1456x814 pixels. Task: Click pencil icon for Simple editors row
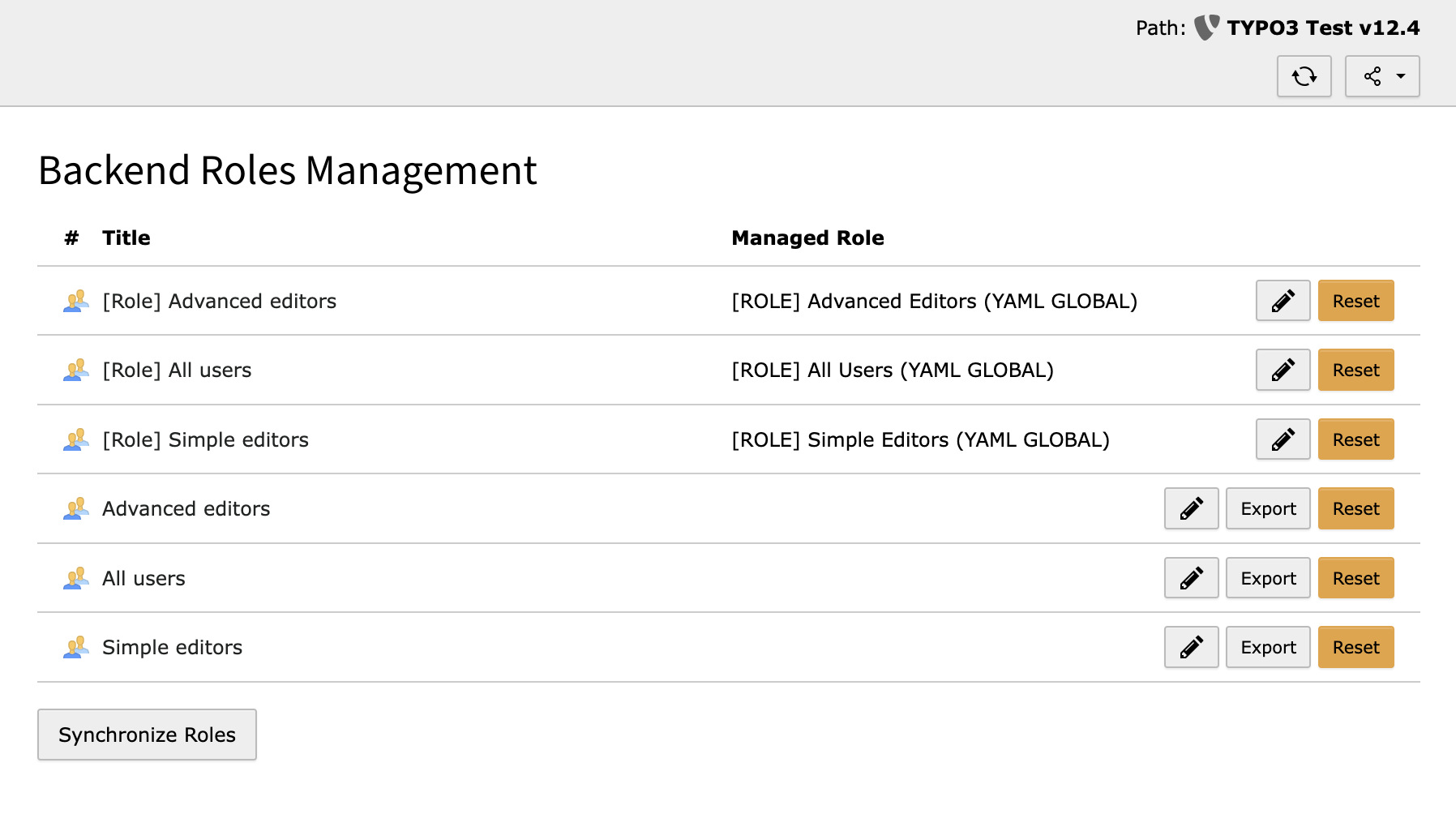pyautogui.click(x=1191, y=647)
